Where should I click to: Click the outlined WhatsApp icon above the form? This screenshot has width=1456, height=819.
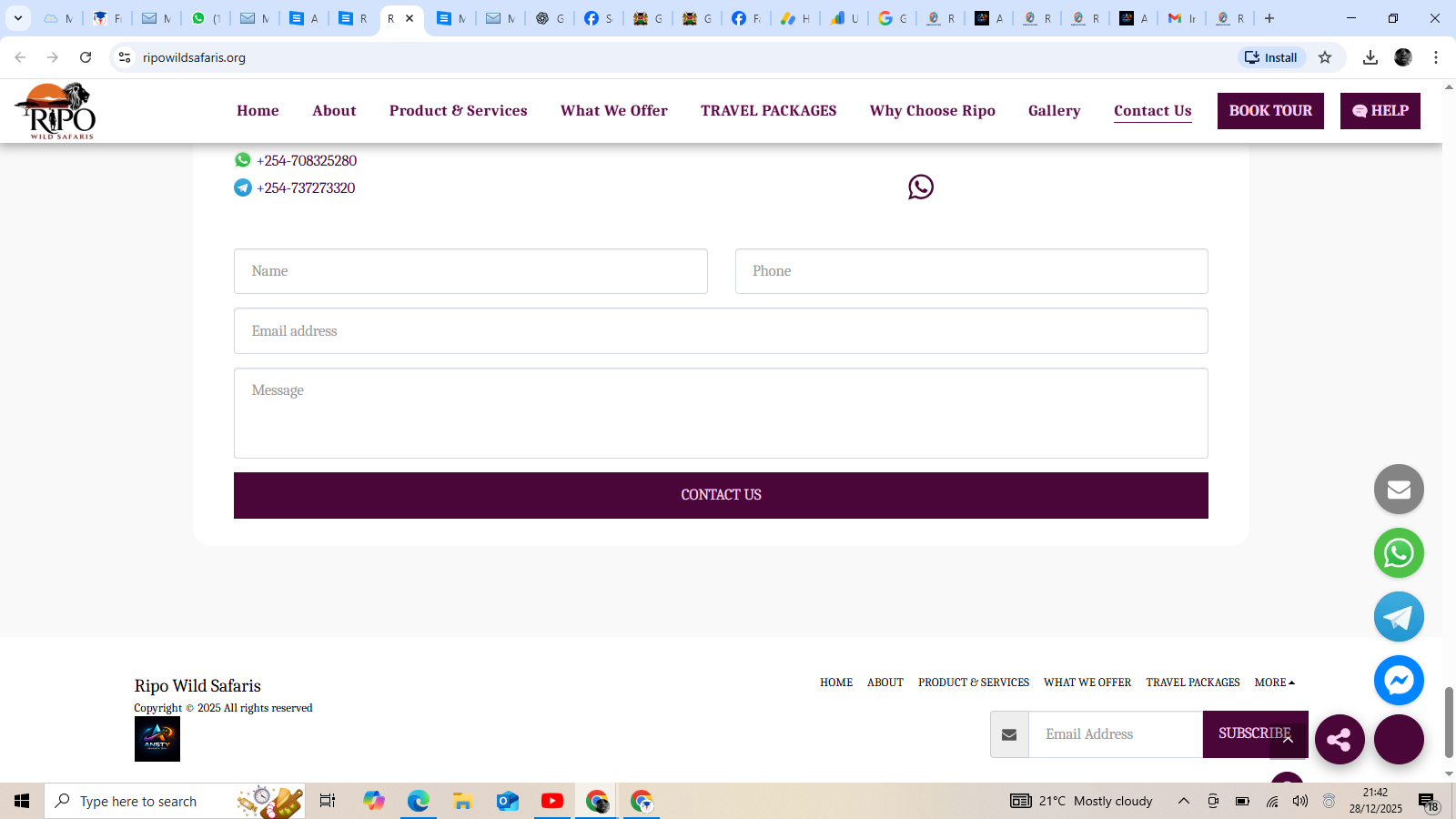(x=921, y=187)
